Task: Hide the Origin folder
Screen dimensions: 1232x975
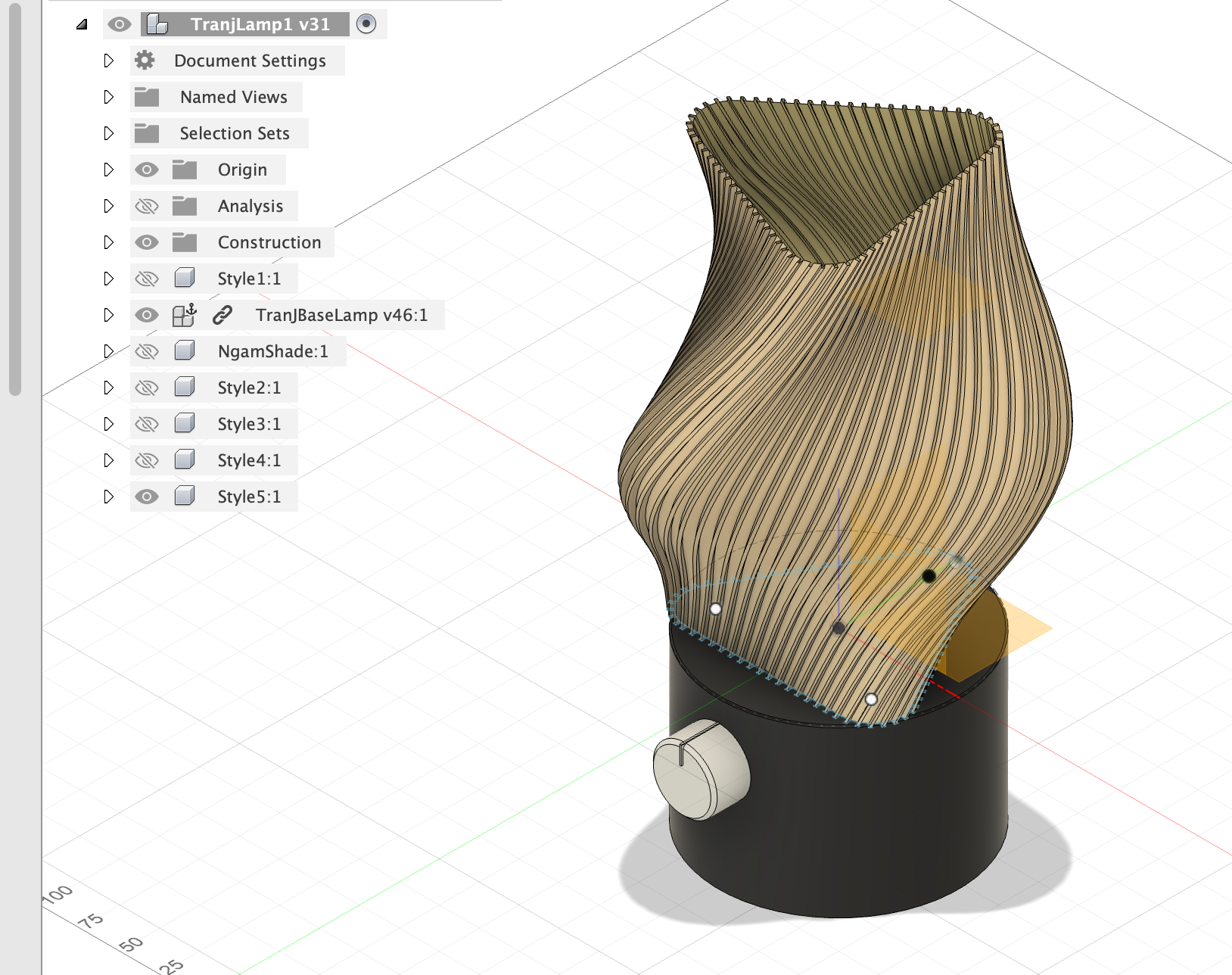Action: [x=147, y=170]
